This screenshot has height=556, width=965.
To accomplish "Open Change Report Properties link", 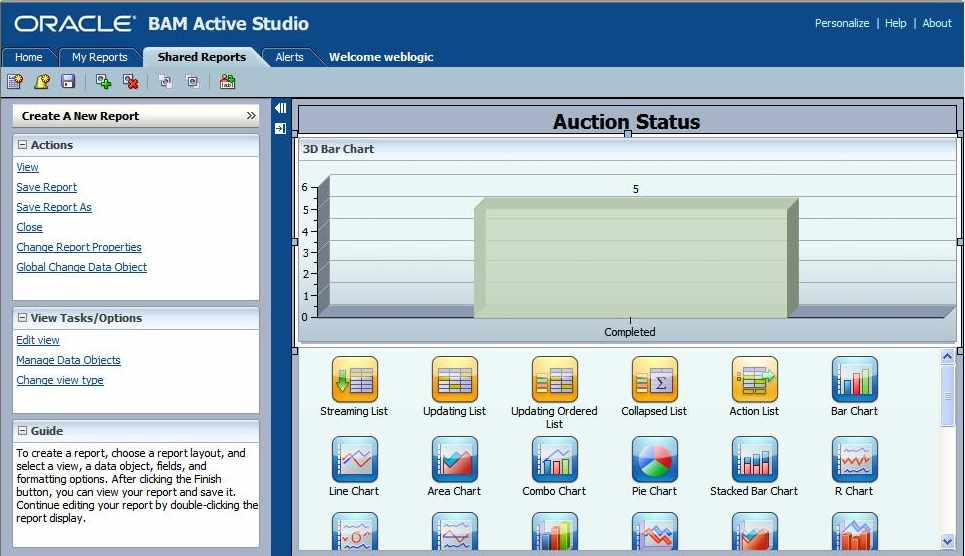I will [79, 247].
